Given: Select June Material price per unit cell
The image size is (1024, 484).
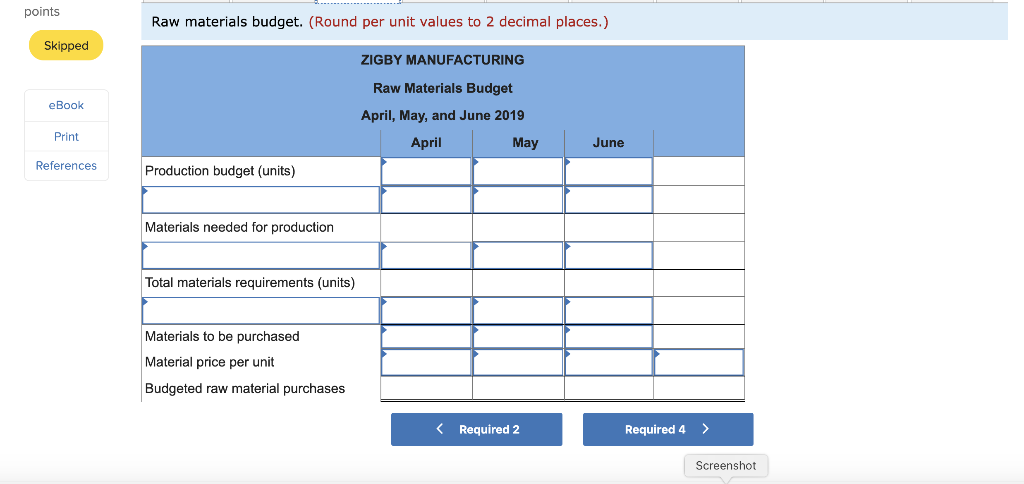Looking at the screenshot, I should (x=609, y=363).
